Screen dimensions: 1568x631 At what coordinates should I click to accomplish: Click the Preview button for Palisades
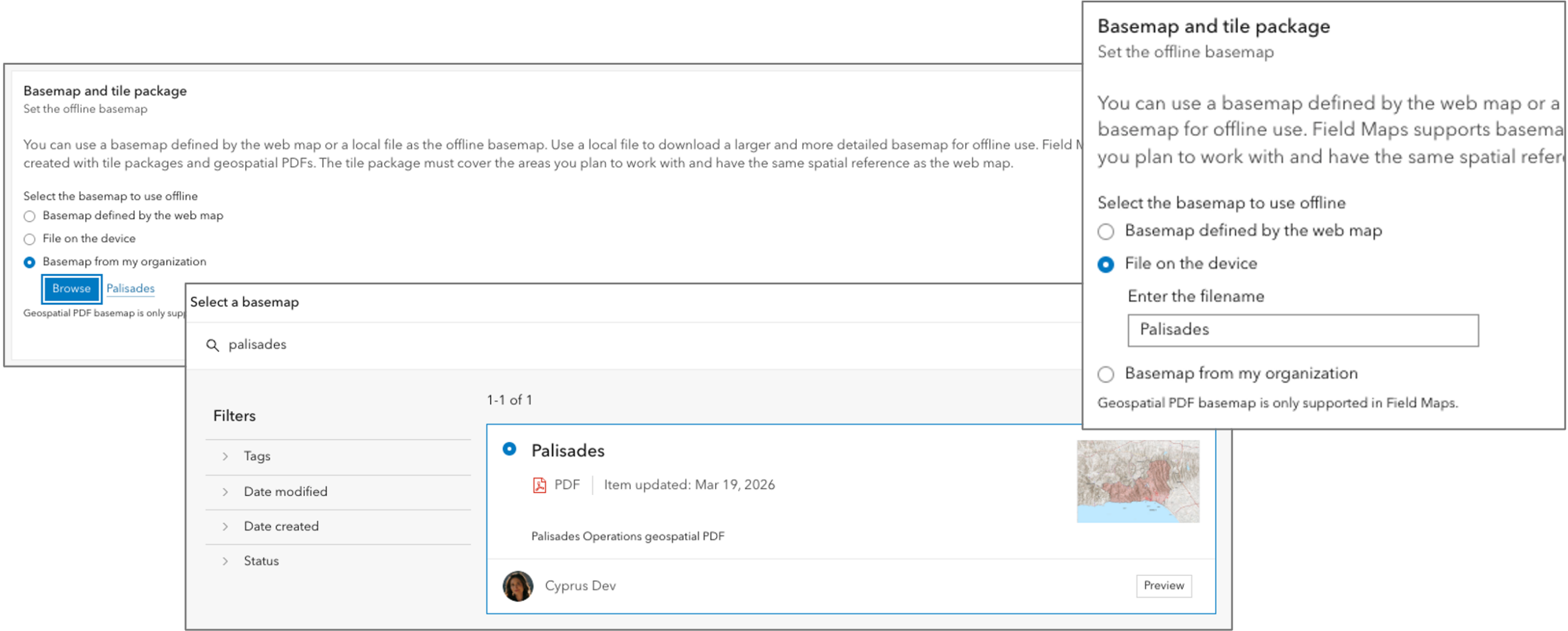point(1163,585)
